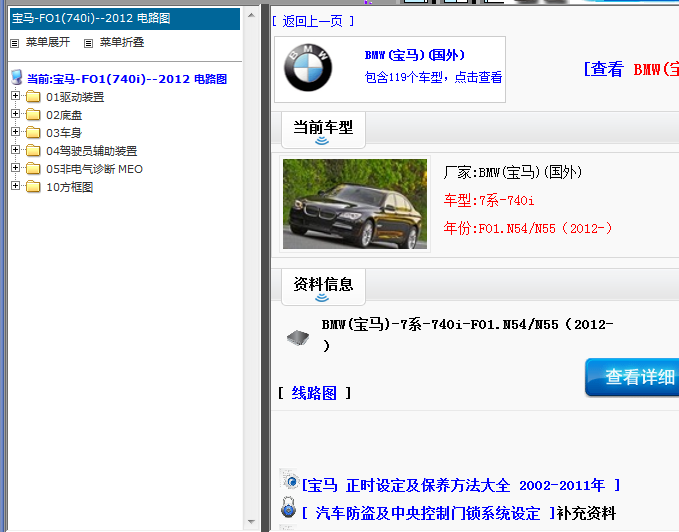Select the 05非电气诊断 MEO label
The height and width of the screenshot is (532, 679).
[94, 169]
